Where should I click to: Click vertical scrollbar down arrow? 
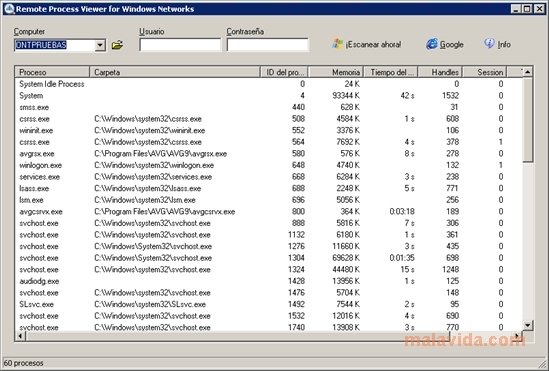pos(528,325)
